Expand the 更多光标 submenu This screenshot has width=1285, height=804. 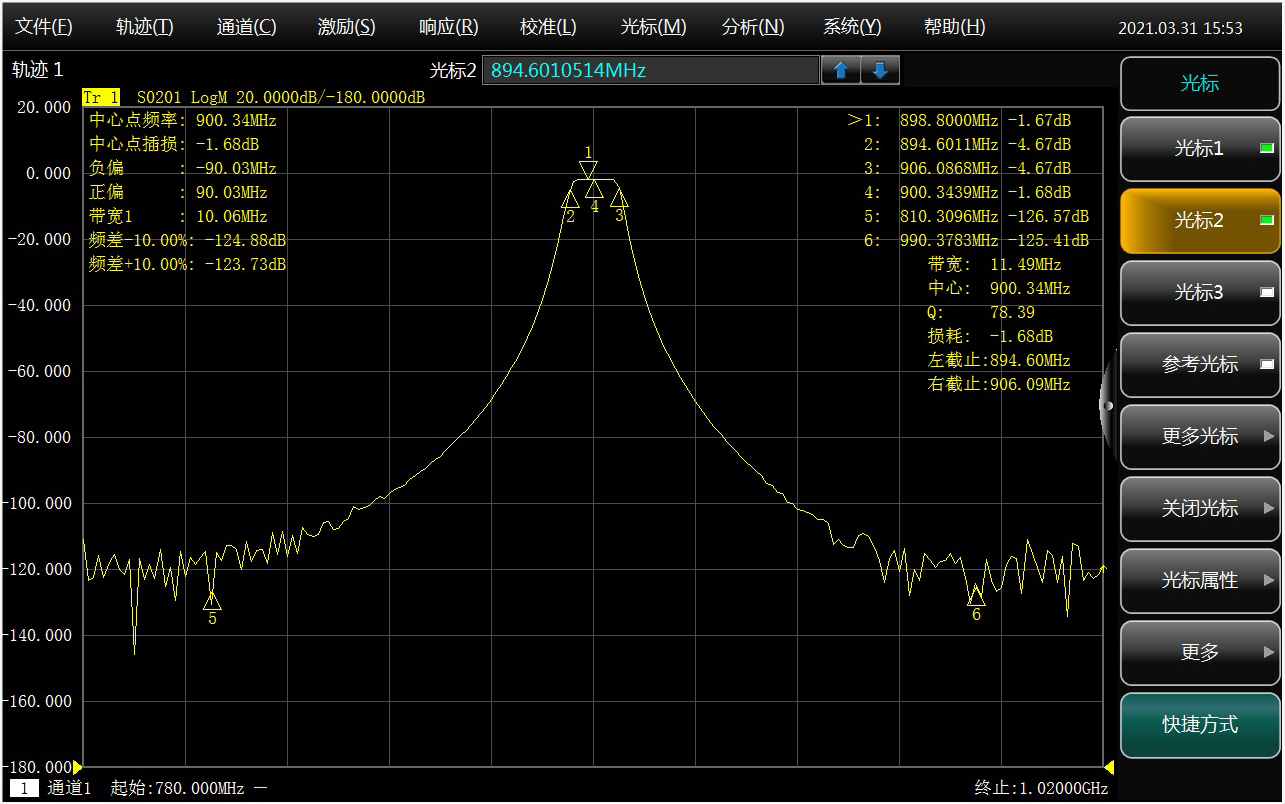click(1199, 437)
